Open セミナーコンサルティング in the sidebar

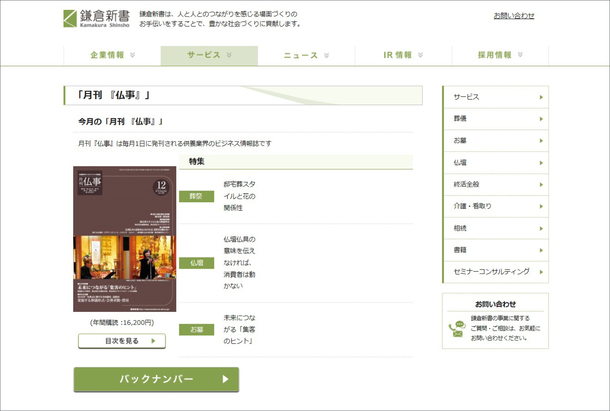[494, 272]
